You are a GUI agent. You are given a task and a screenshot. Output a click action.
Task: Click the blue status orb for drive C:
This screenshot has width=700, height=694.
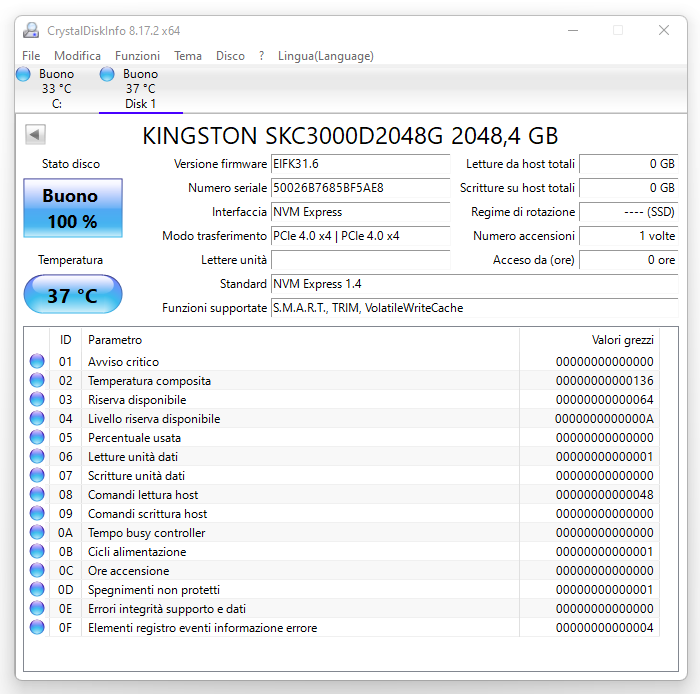23,74
